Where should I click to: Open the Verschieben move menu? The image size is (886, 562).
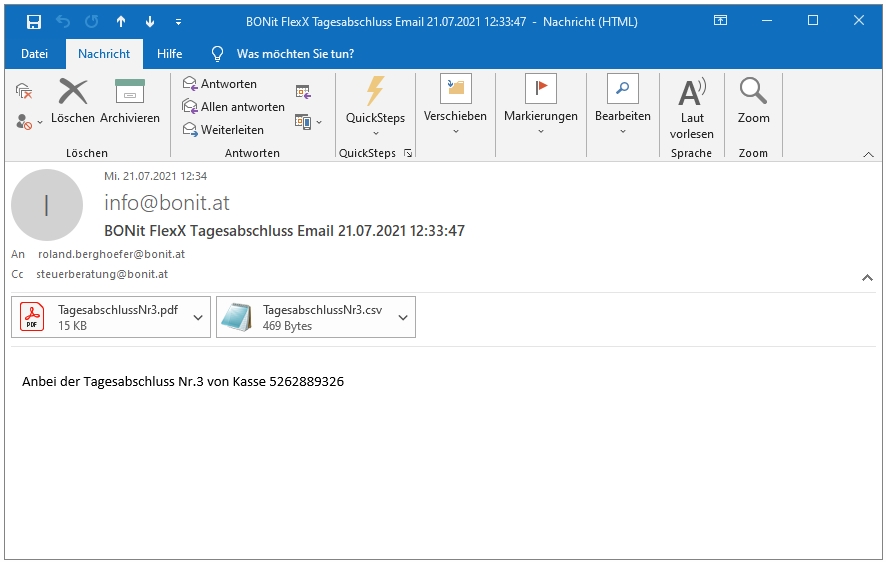(455, 105)
